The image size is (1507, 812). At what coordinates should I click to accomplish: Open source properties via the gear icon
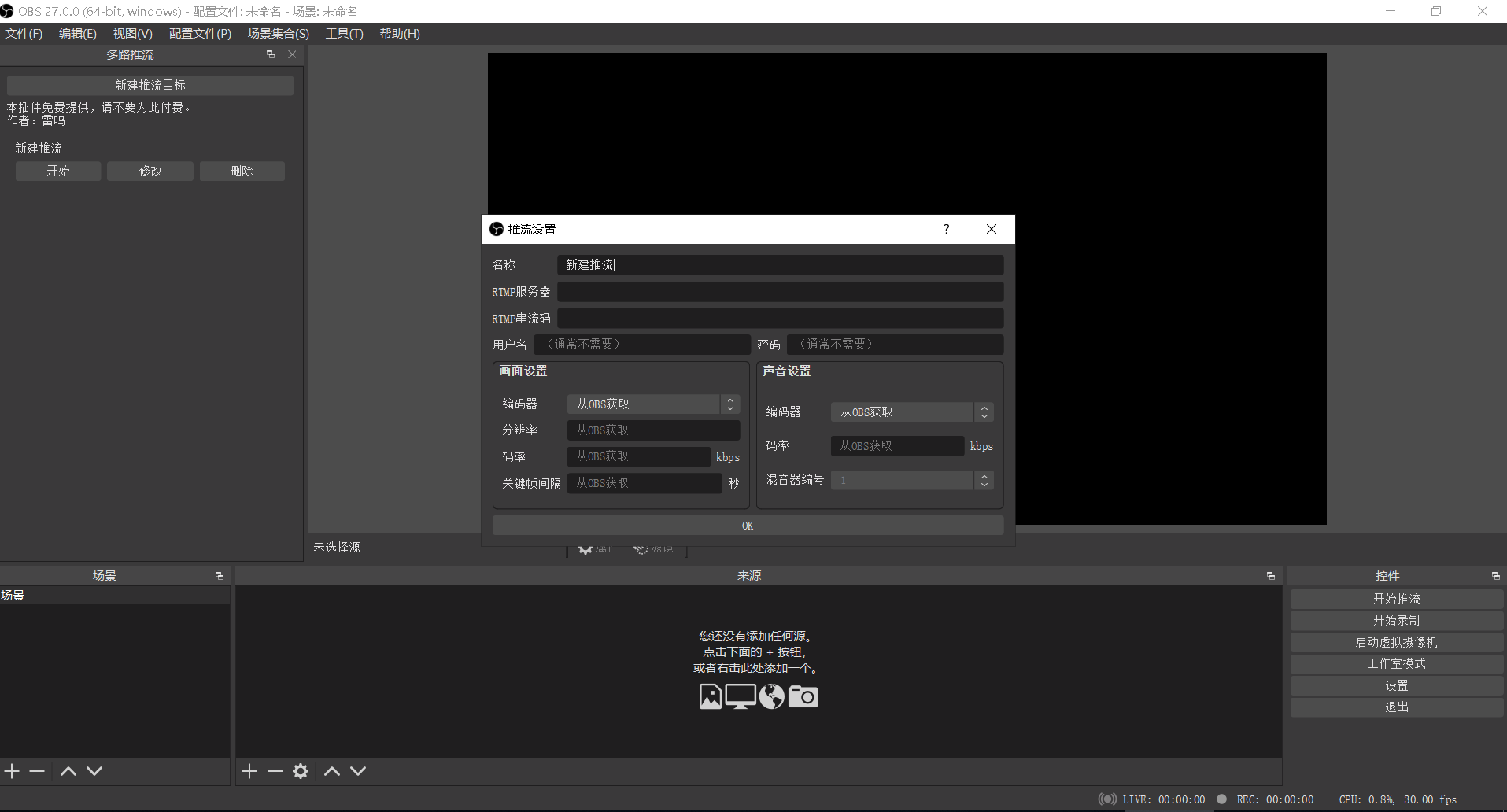click(x=300, y=771)
